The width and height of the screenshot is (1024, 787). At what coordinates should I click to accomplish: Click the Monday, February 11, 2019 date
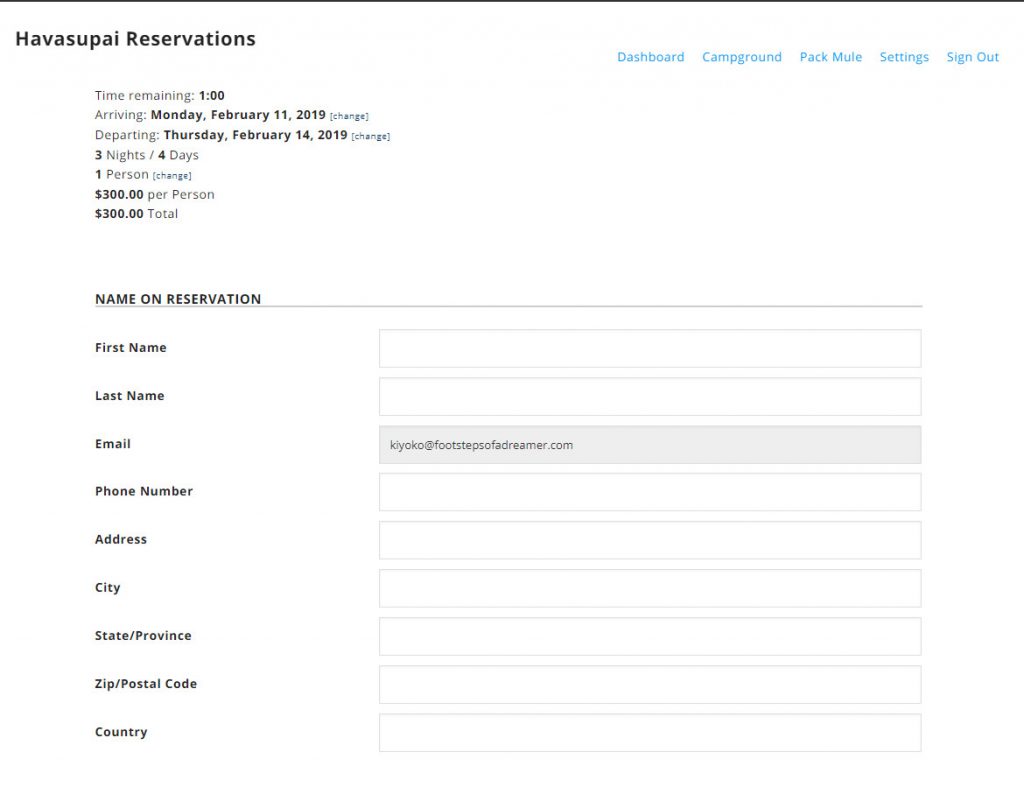pyautogui.click(x=238, y=115)
